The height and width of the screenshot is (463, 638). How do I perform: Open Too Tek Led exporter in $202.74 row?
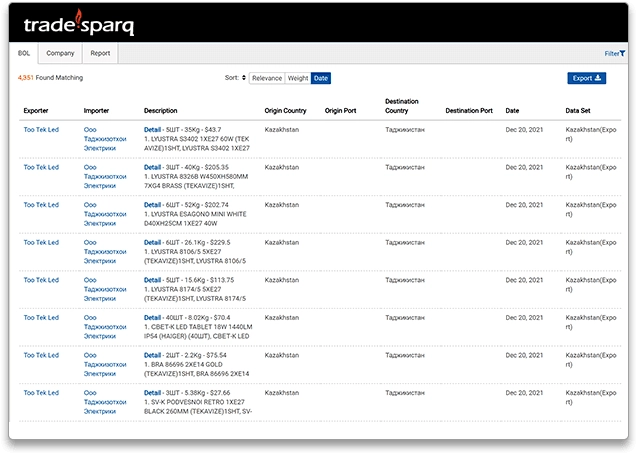[41, 205]
